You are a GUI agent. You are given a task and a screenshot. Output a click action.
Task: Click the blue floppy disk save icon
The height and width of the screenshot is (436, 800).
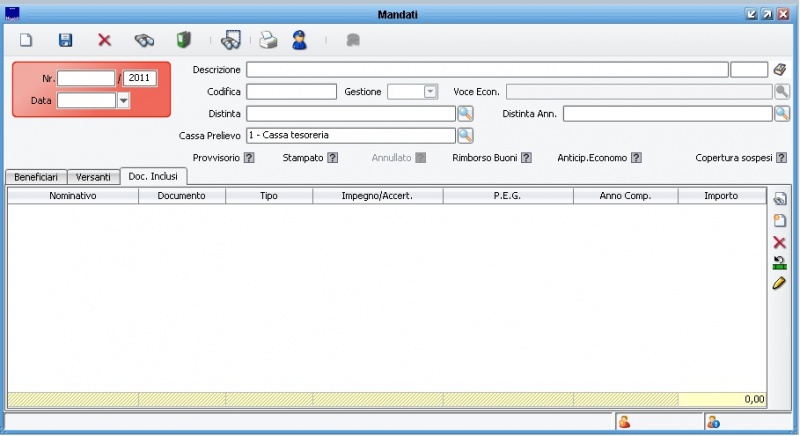point(66,40)
